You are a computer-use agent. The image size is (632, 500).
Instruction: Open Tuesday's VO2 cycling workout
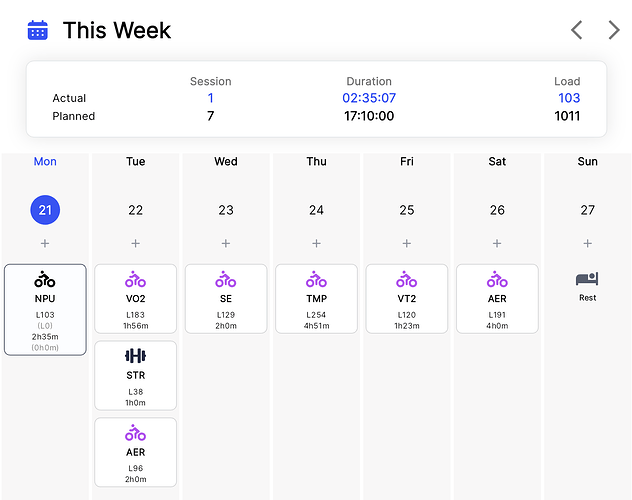click(135, 299)
